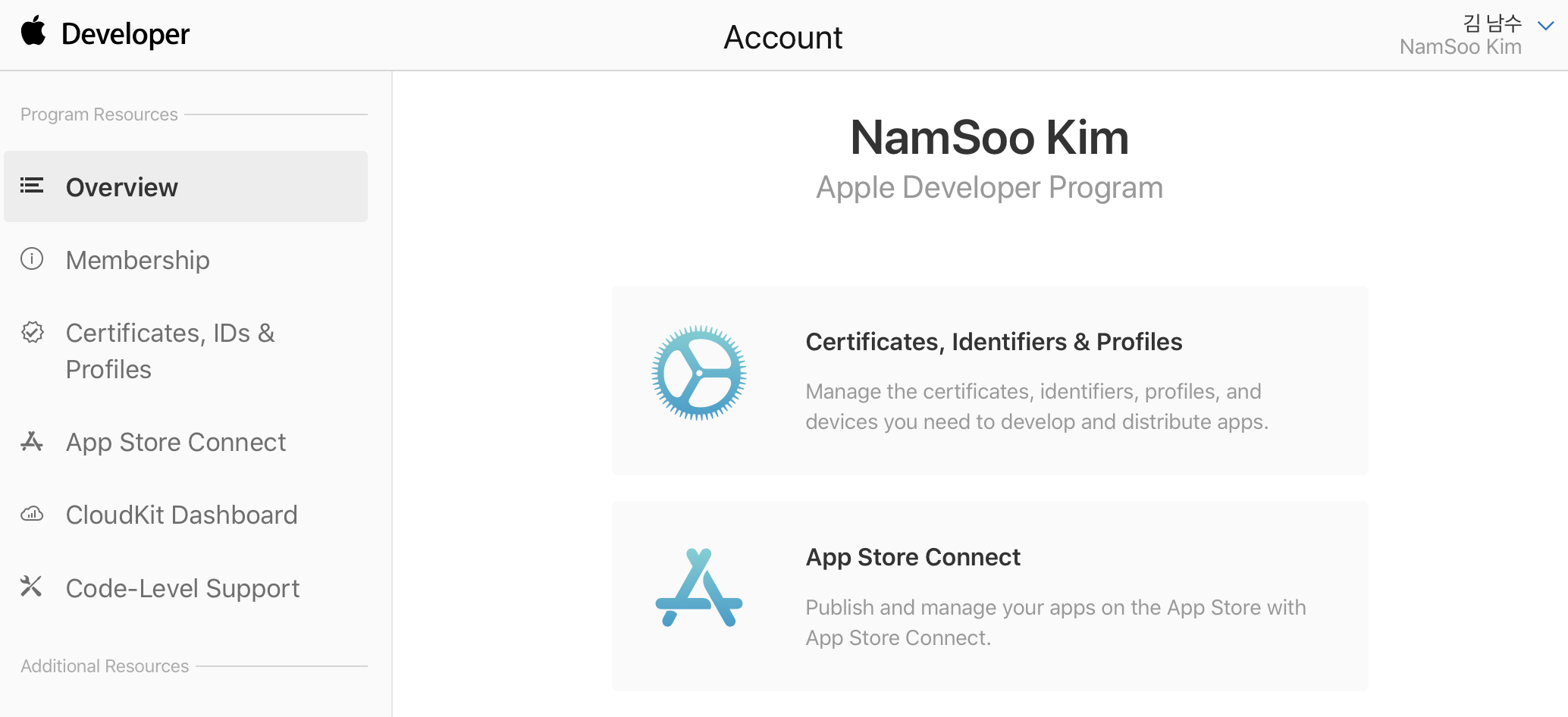
Task: Click the App Store Connect sidebar icon
Action: [x=32, y=441]
